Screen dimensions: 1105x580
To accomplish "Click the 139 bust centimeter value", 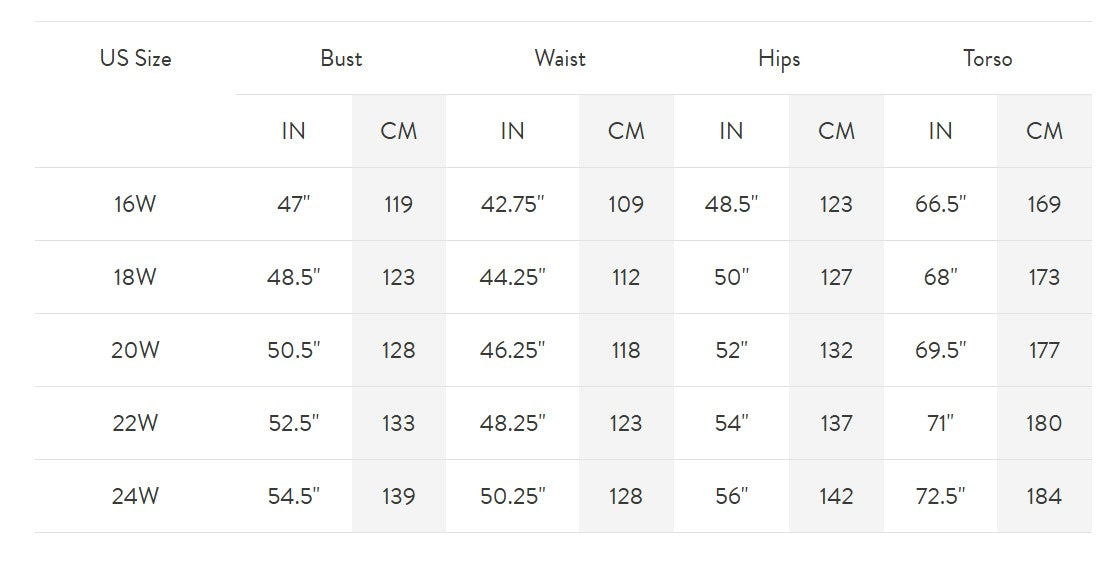I will [x=399, y=497].
